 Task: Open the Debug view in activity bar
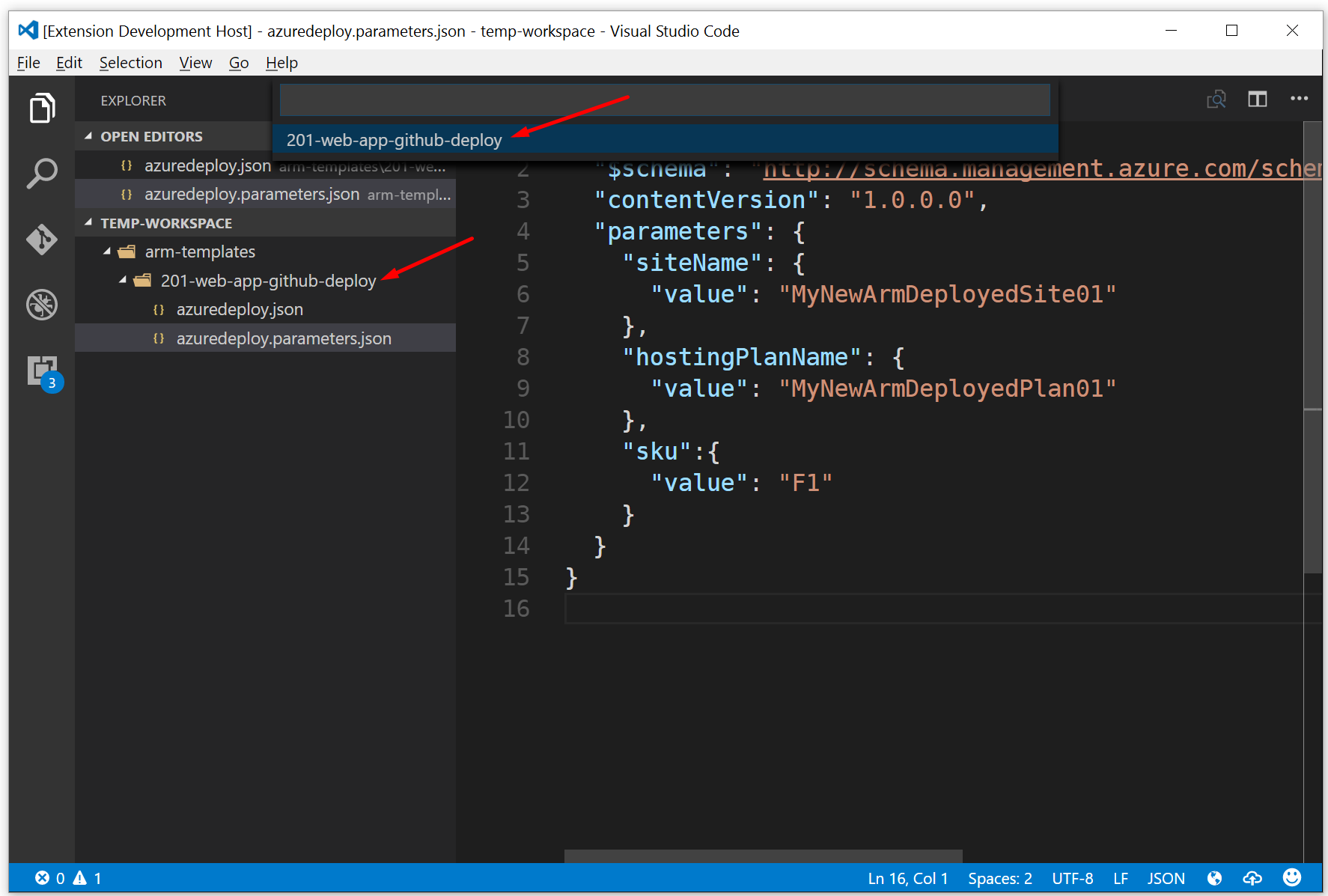(x=42, y=305)
